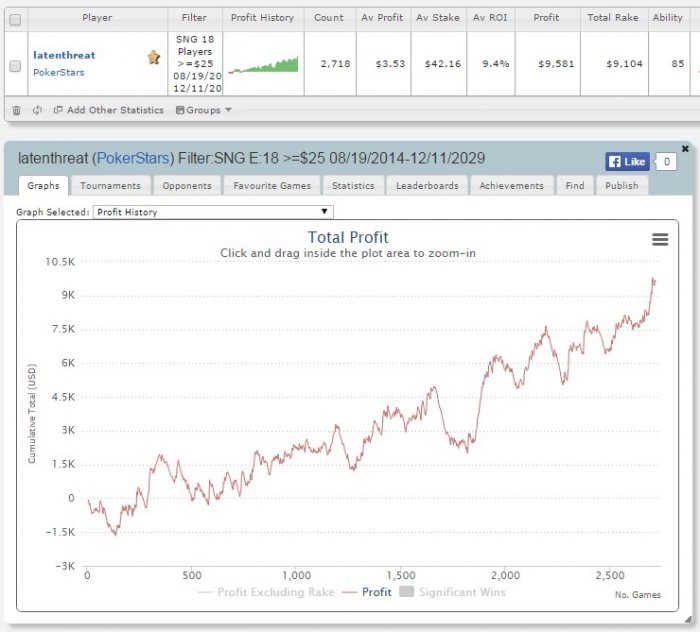Toggle the Significant Wins legend series
The height and width of the screenshot is (632, 700).
pos(452,592)
